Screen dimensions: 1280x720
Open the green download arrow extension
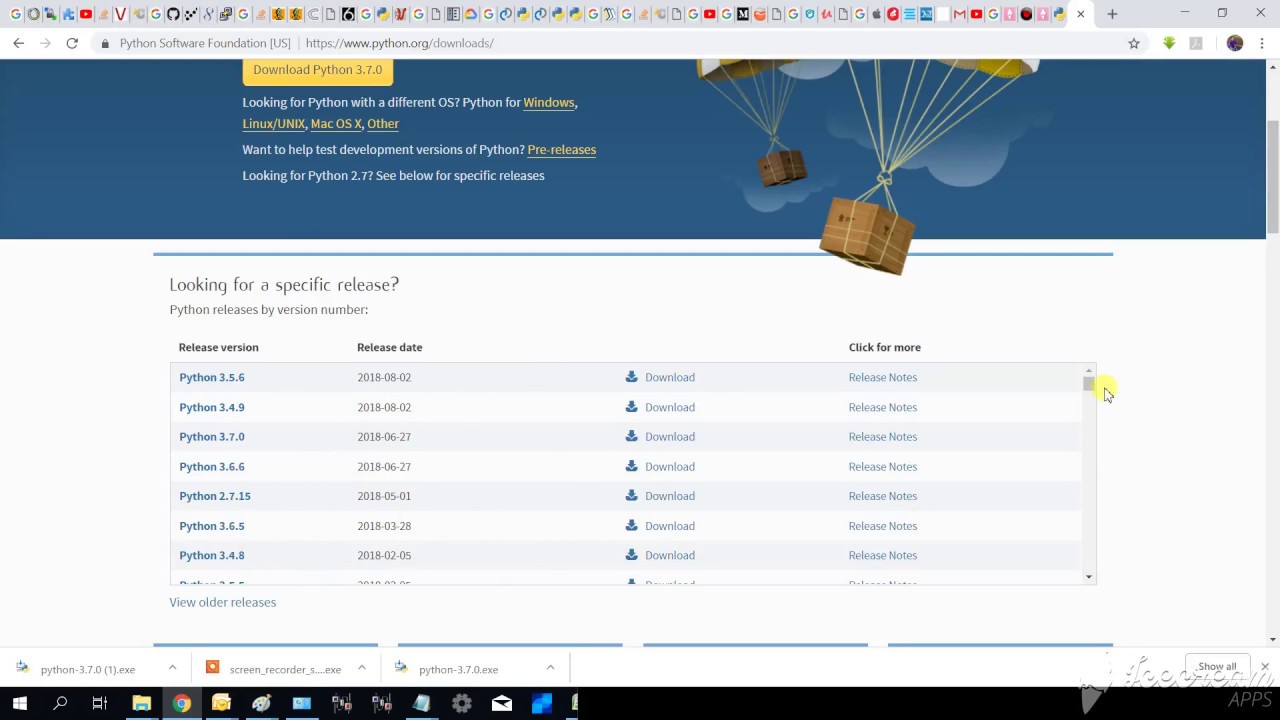coord(1169,43)
